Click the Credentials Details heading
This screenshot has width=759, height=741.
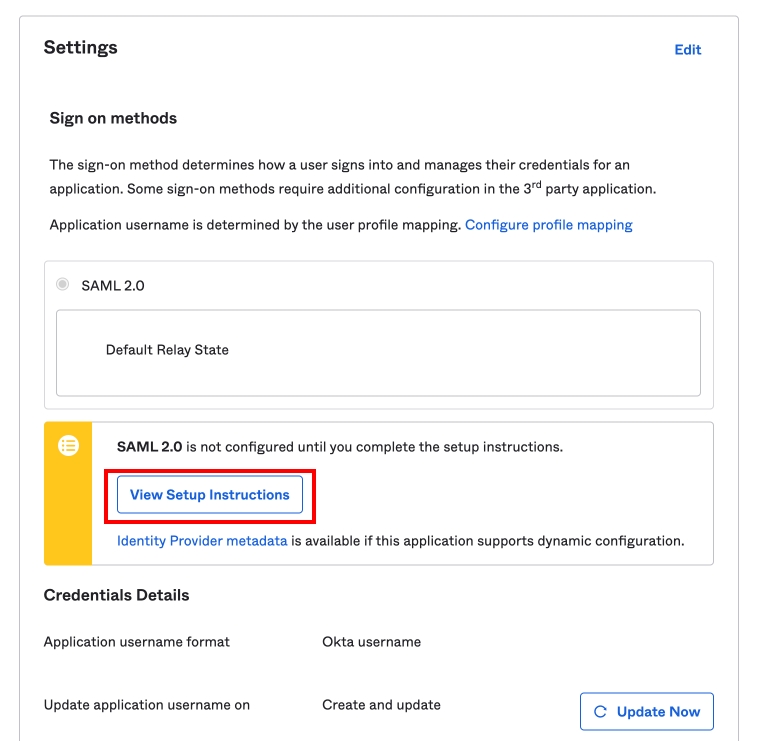[x=116, y=595]
